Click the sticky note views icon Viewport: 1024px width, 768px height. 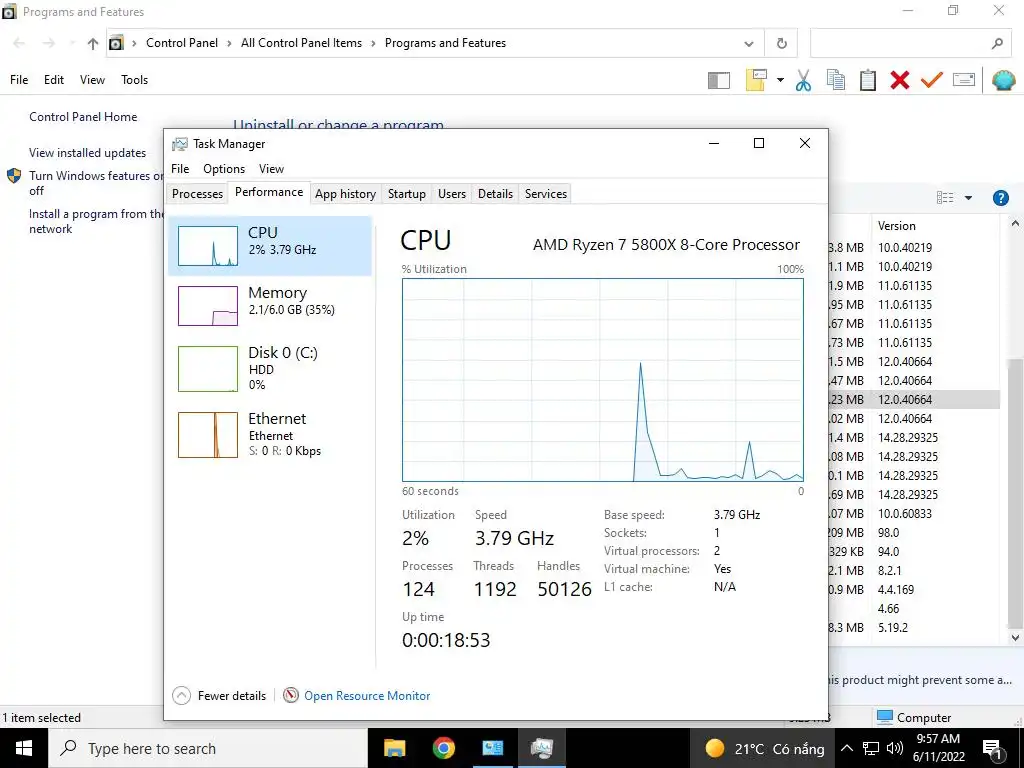coord(756,80)
